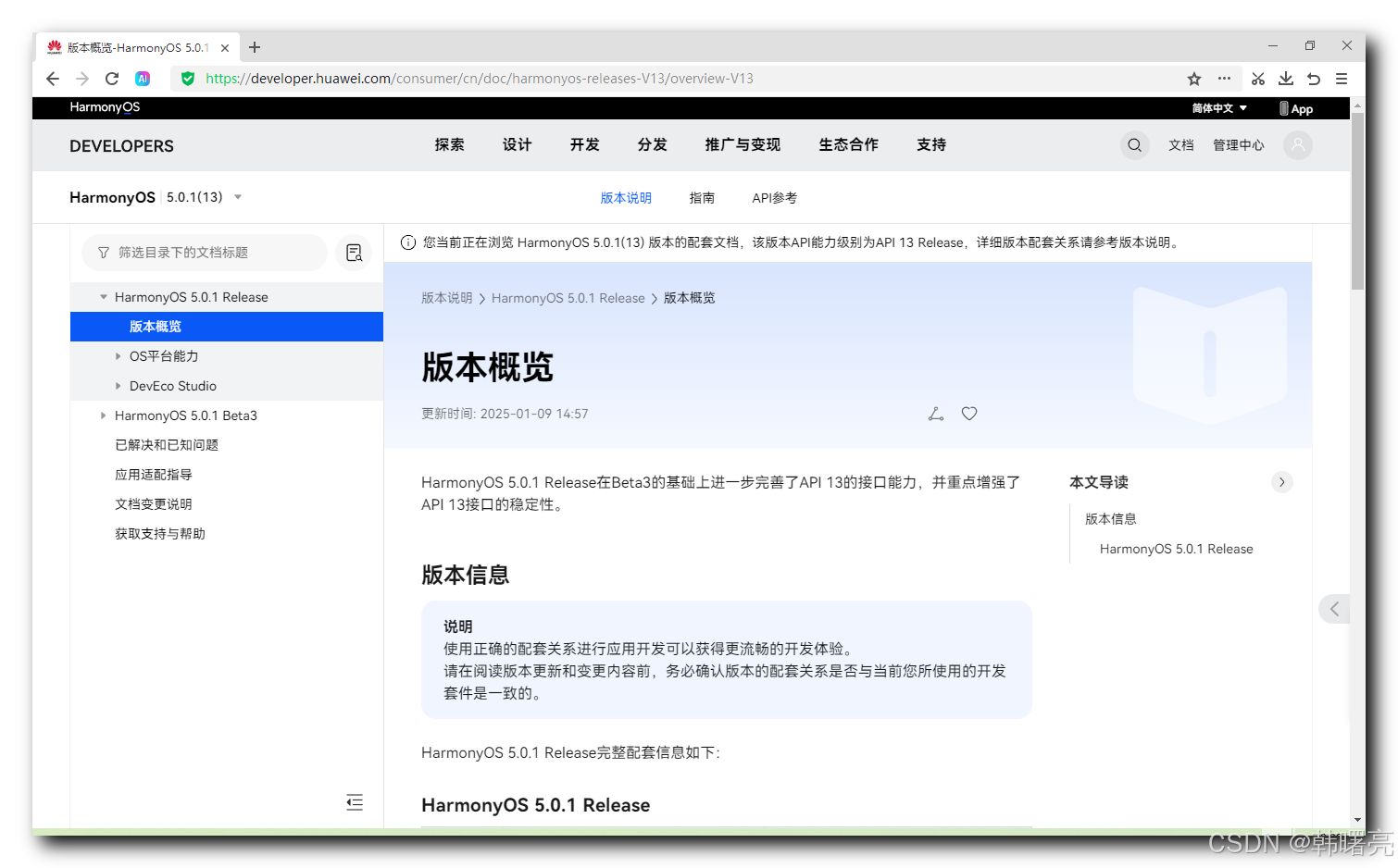
Task: Open the 推广与变现 menu
Action: [x=743, y=144]
